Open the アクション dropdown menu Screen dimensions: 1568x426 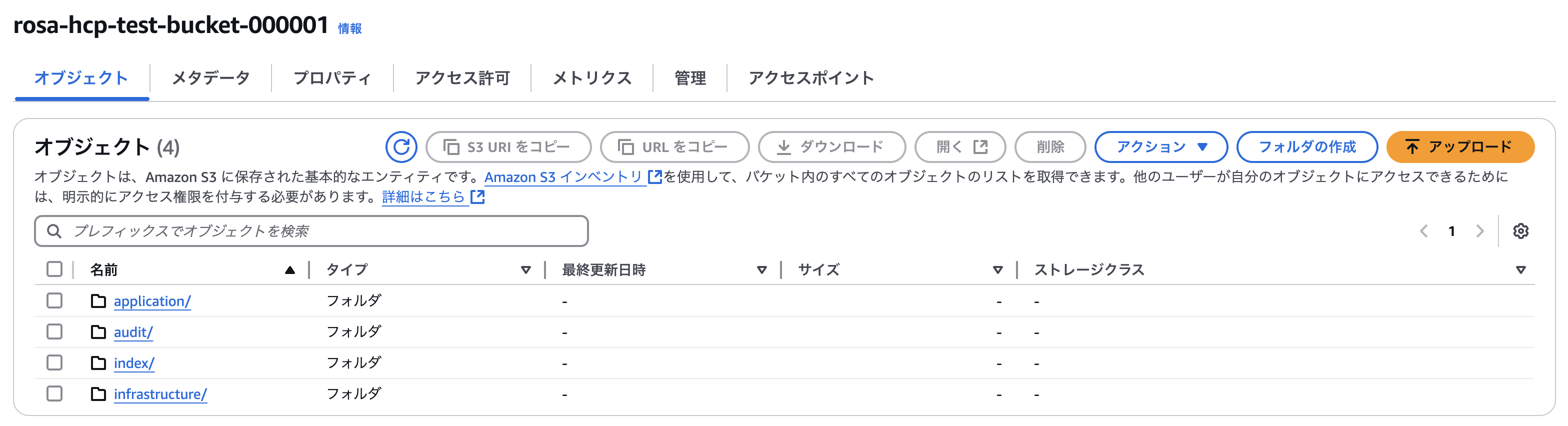(x=1161, y=146)
